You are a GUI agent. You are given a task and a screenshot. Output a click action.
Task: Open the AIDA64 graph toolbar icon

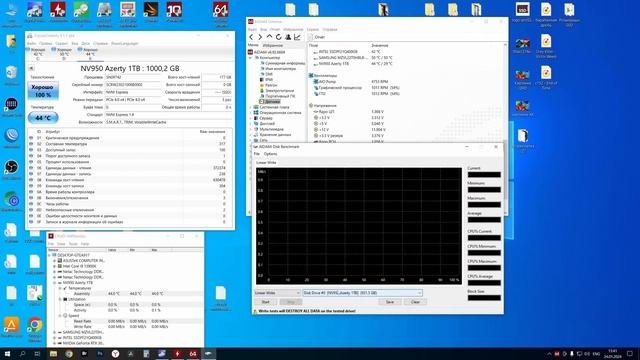coord(297,37)
